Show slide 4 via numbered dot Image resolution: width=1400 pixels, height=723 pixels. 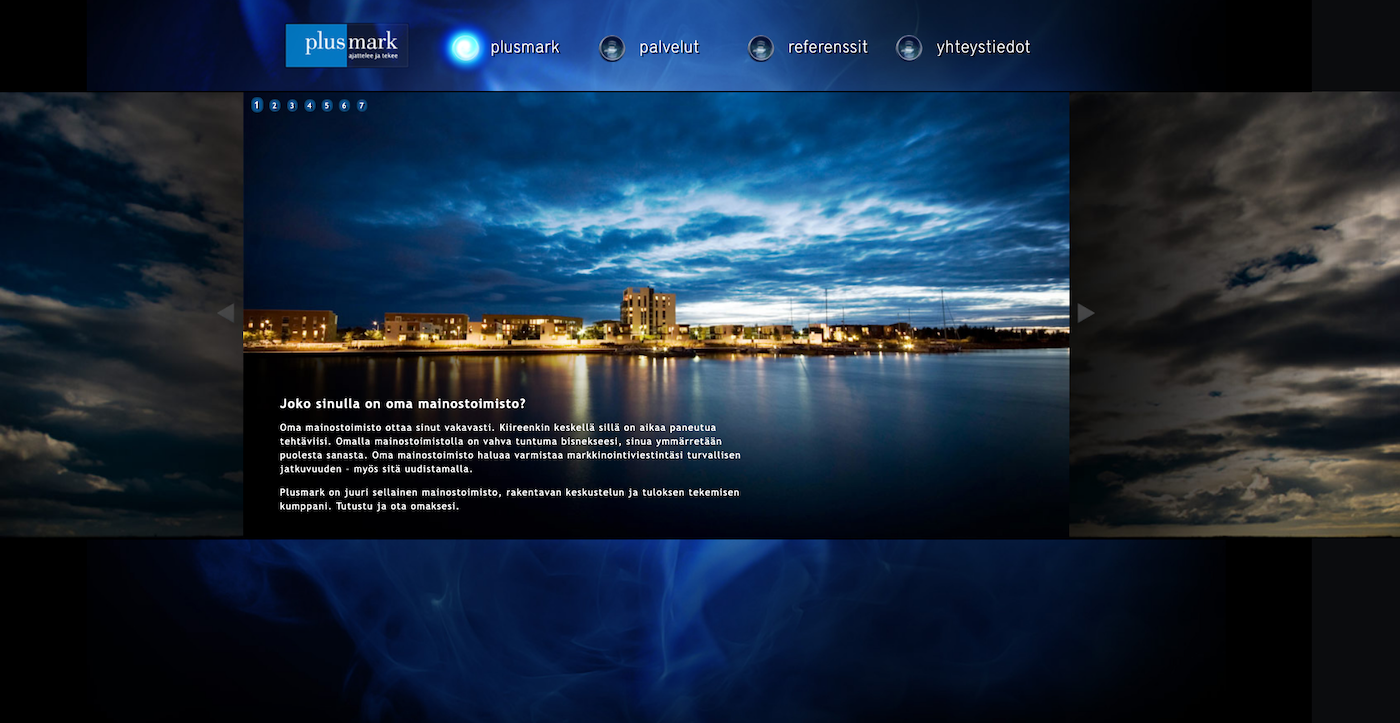tap(310, 105)
